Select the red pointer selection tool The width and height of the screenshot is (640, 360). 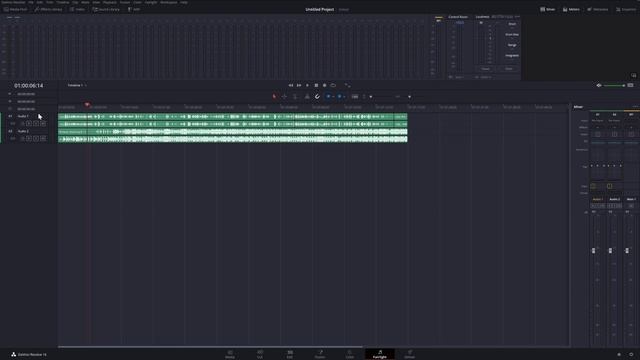tap(274, 96)
